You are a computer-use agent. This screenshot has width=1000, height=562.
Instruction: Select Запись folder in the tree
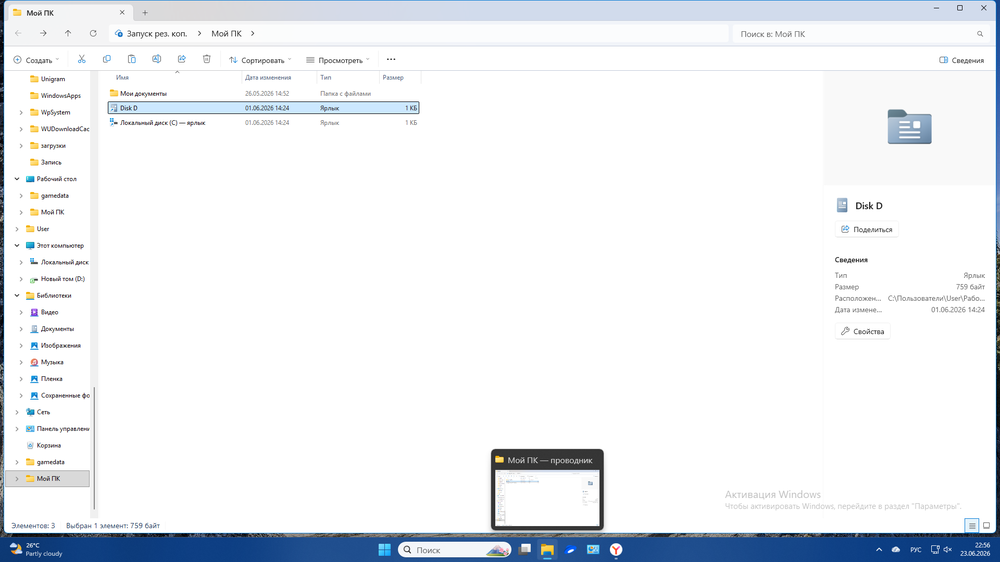click(x=51, y=163)
